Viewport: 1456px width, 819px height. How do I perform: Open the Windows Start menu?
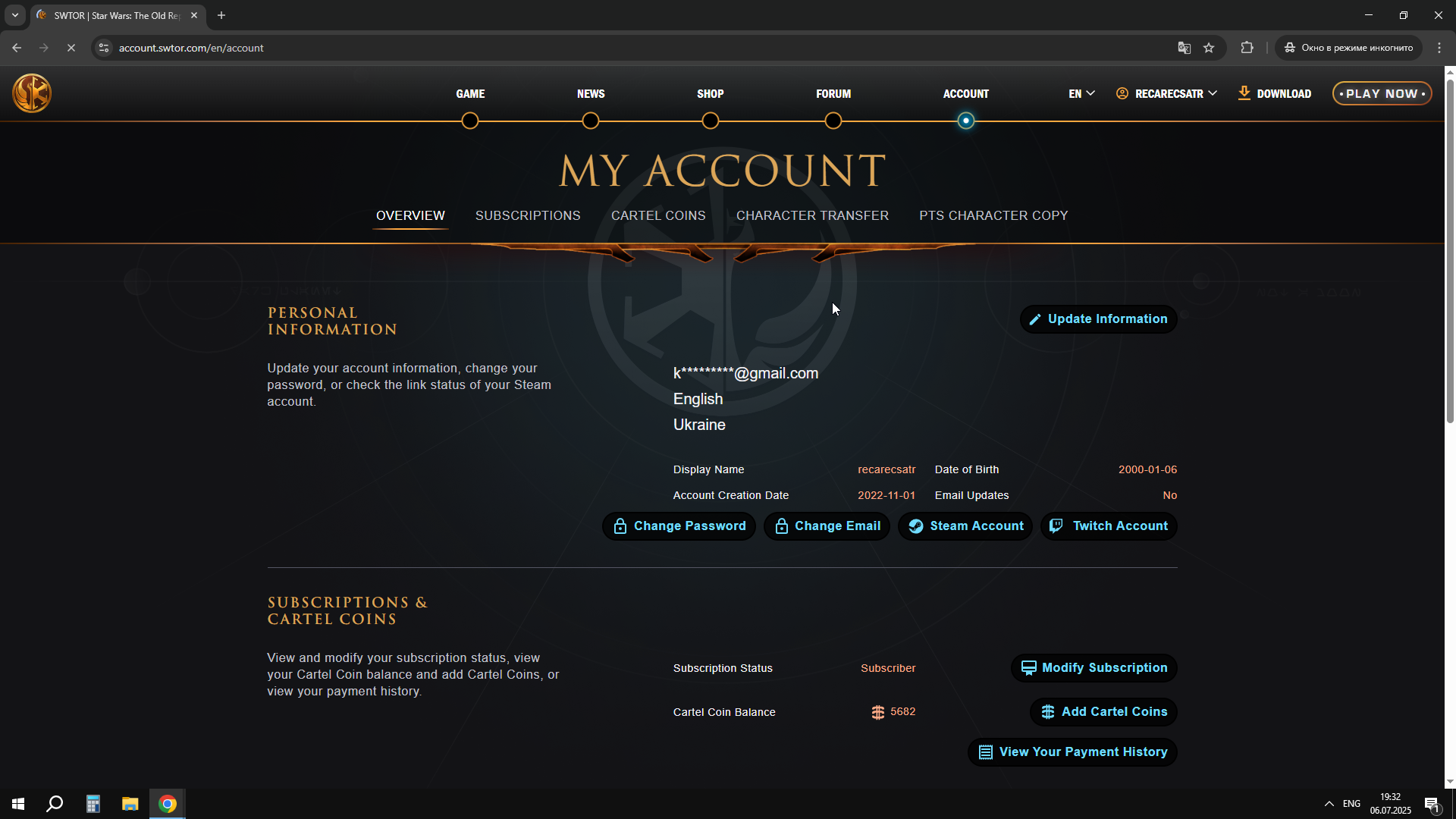pyautogui.click(x=18, y=804)
